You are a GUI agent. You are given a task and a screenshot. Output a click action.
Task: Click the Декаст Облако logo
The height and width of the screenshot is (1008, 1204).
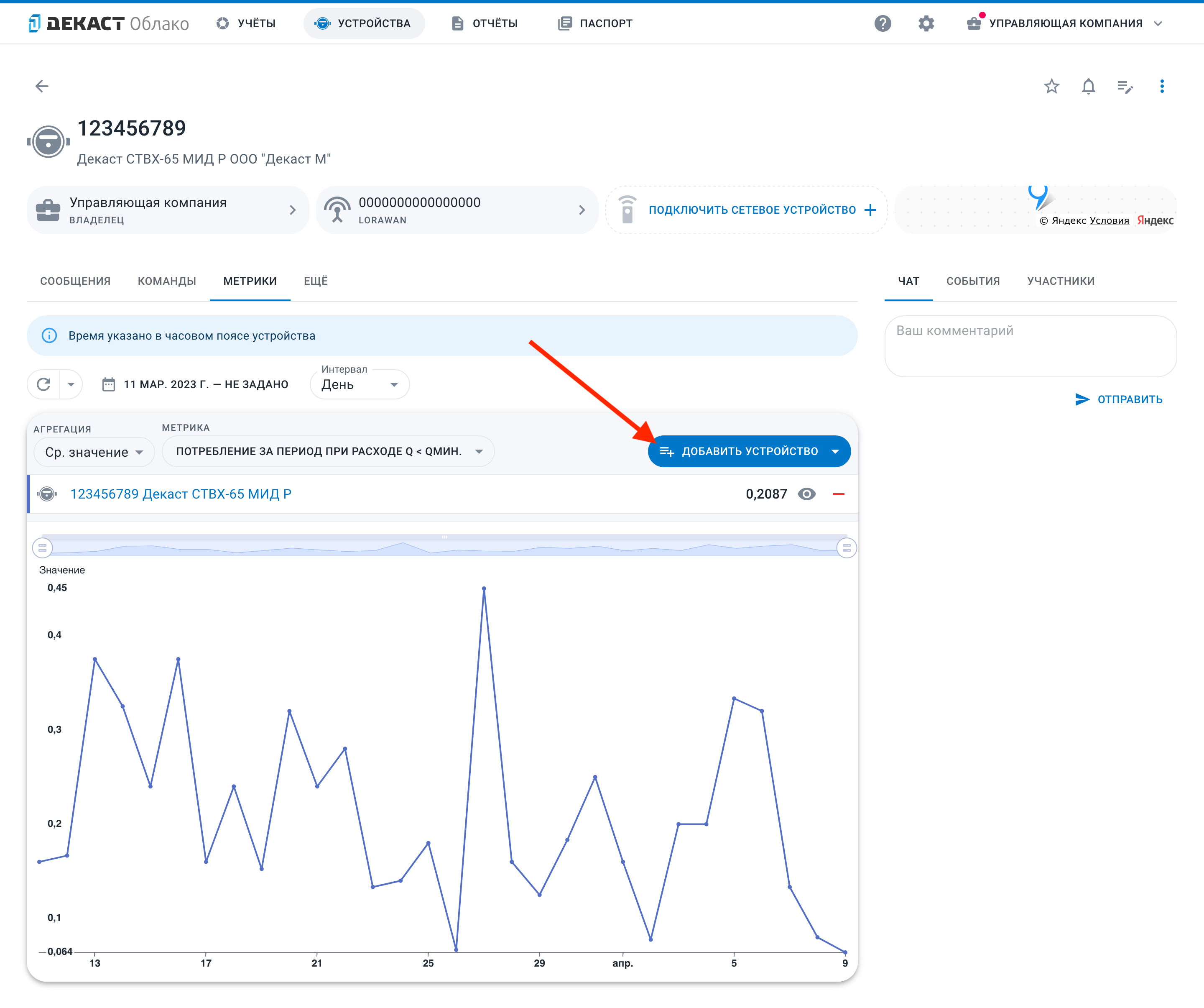pyautogui.click(x=108, y=23)
